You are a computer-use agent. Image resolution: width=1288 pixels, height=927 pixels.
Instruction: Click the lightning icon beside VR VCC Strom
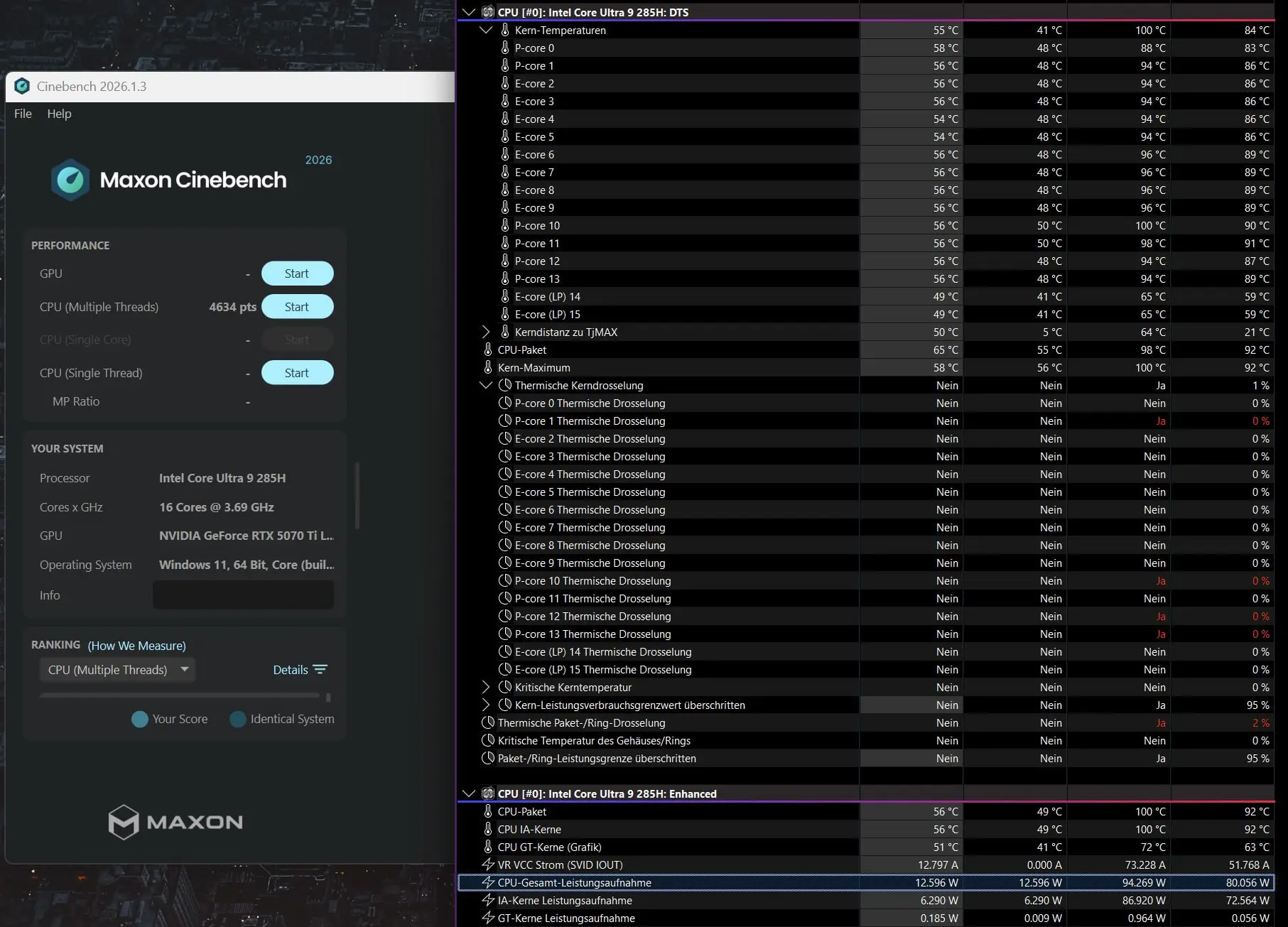pyautogui.click(x=488, y=864)
